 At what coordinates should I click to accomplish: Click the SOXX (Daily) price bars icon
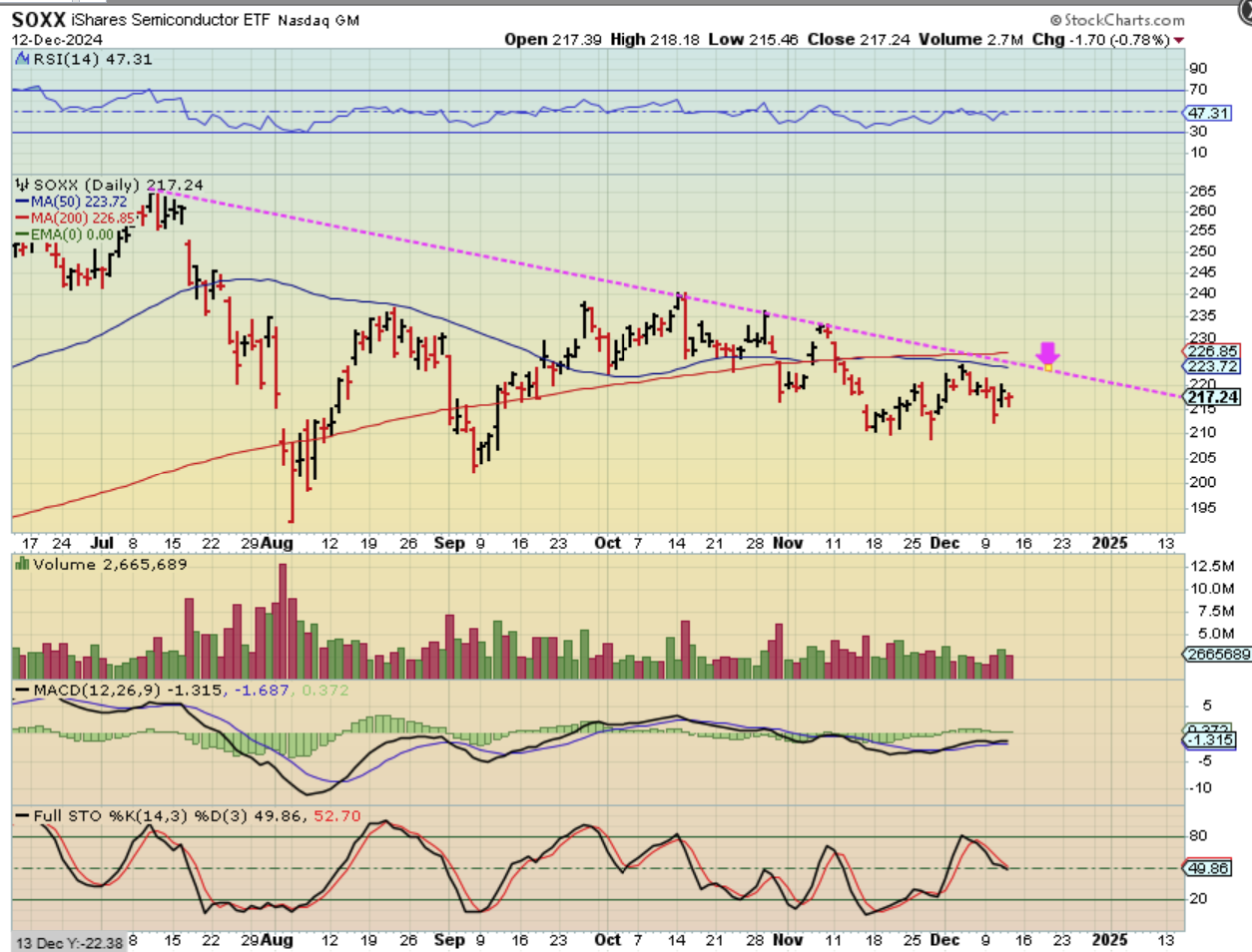(x=23, y=186)
